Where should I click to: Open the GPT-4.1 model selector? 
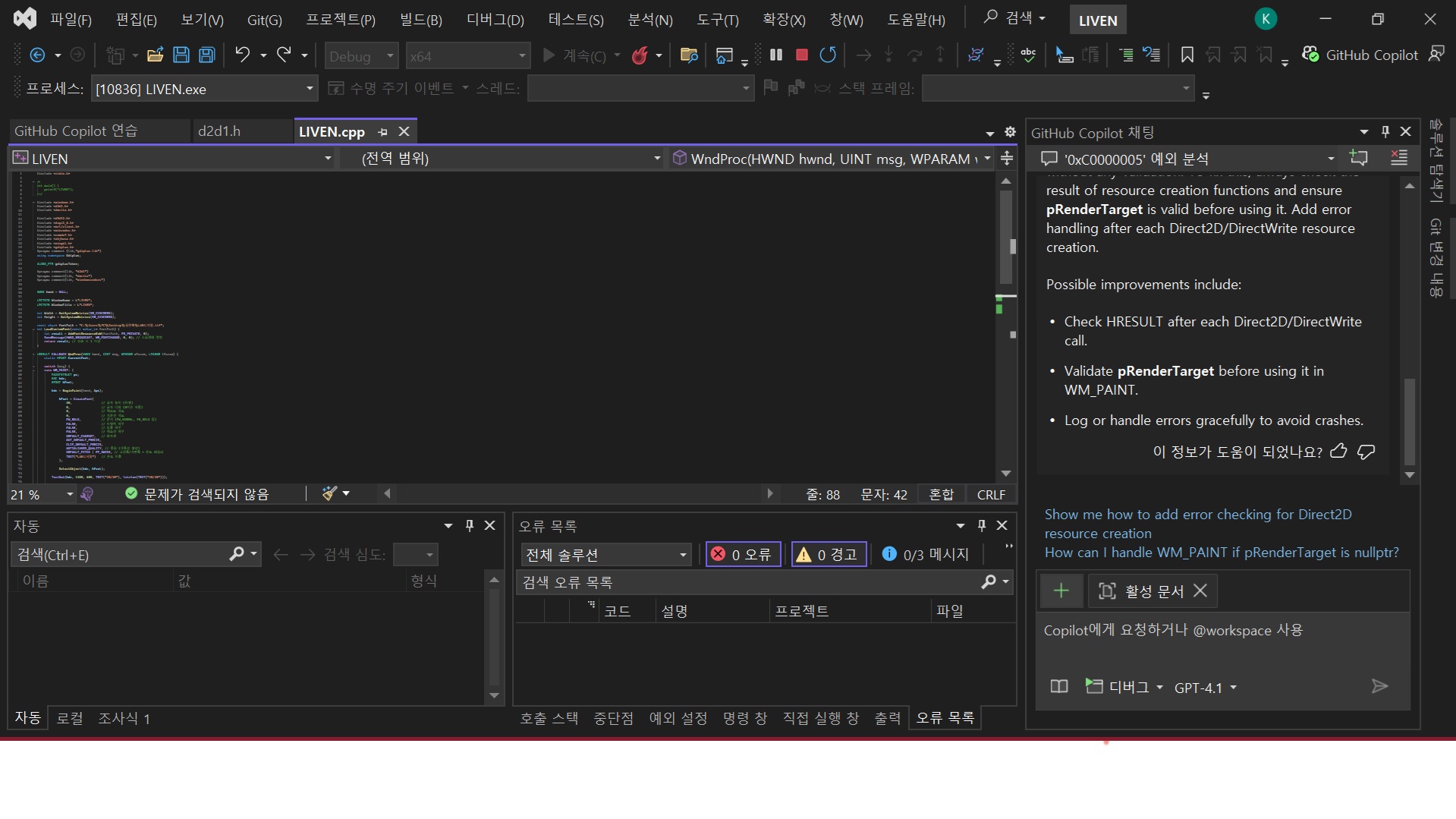coord(1205,688)
